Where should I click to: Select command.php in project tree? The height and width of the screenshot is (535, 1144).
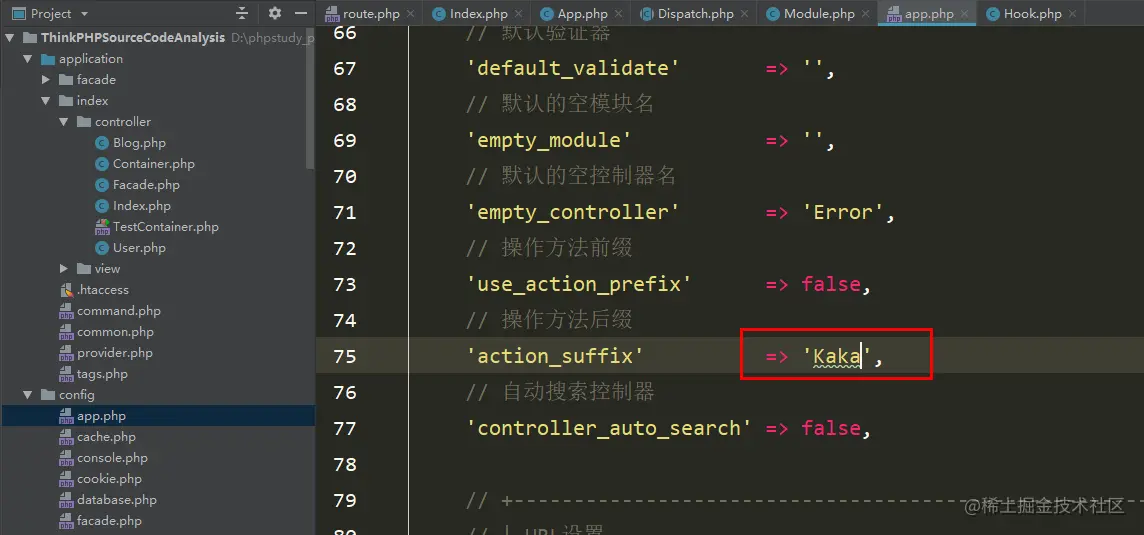coord(118,311)
